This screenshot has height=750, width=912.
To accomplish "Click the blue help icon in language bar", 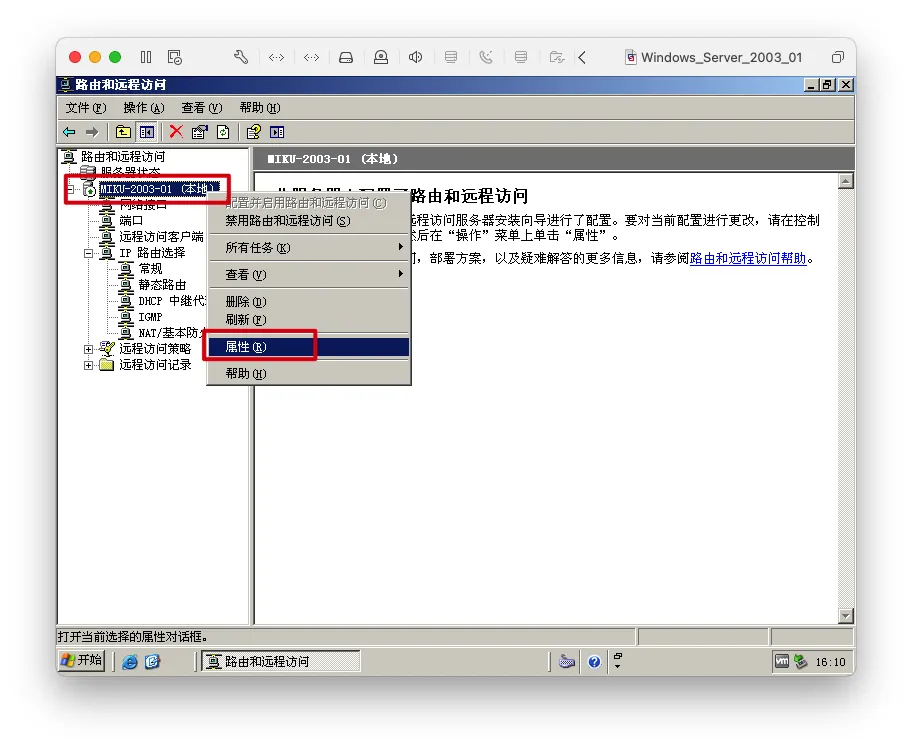I will pyautogui.click(x=594, y=662).
